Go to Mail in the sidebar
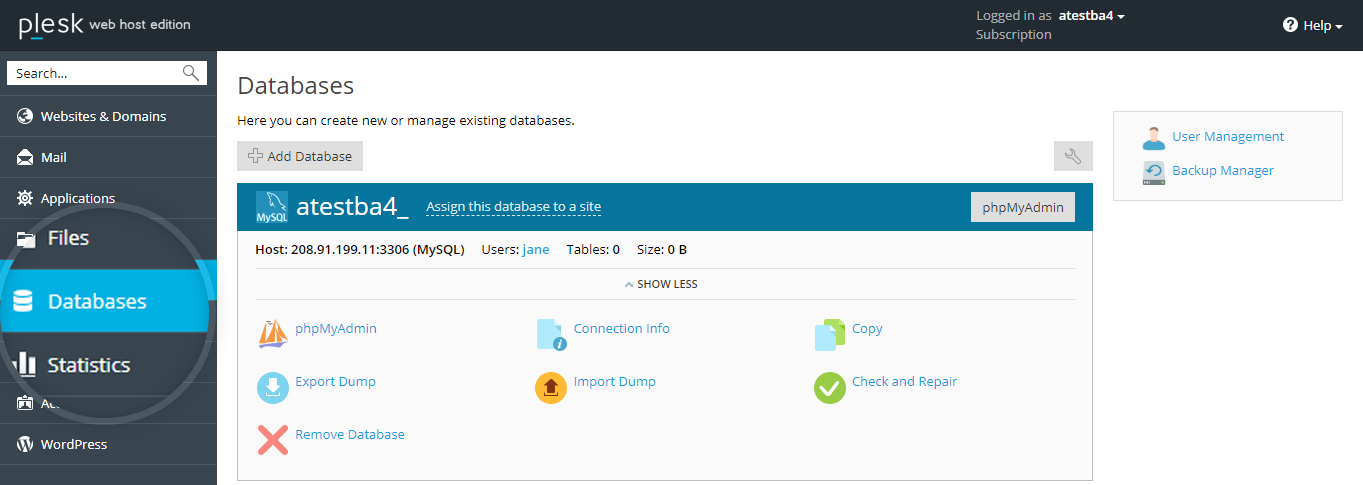1363x485 pixels. [x=54, y=157]
